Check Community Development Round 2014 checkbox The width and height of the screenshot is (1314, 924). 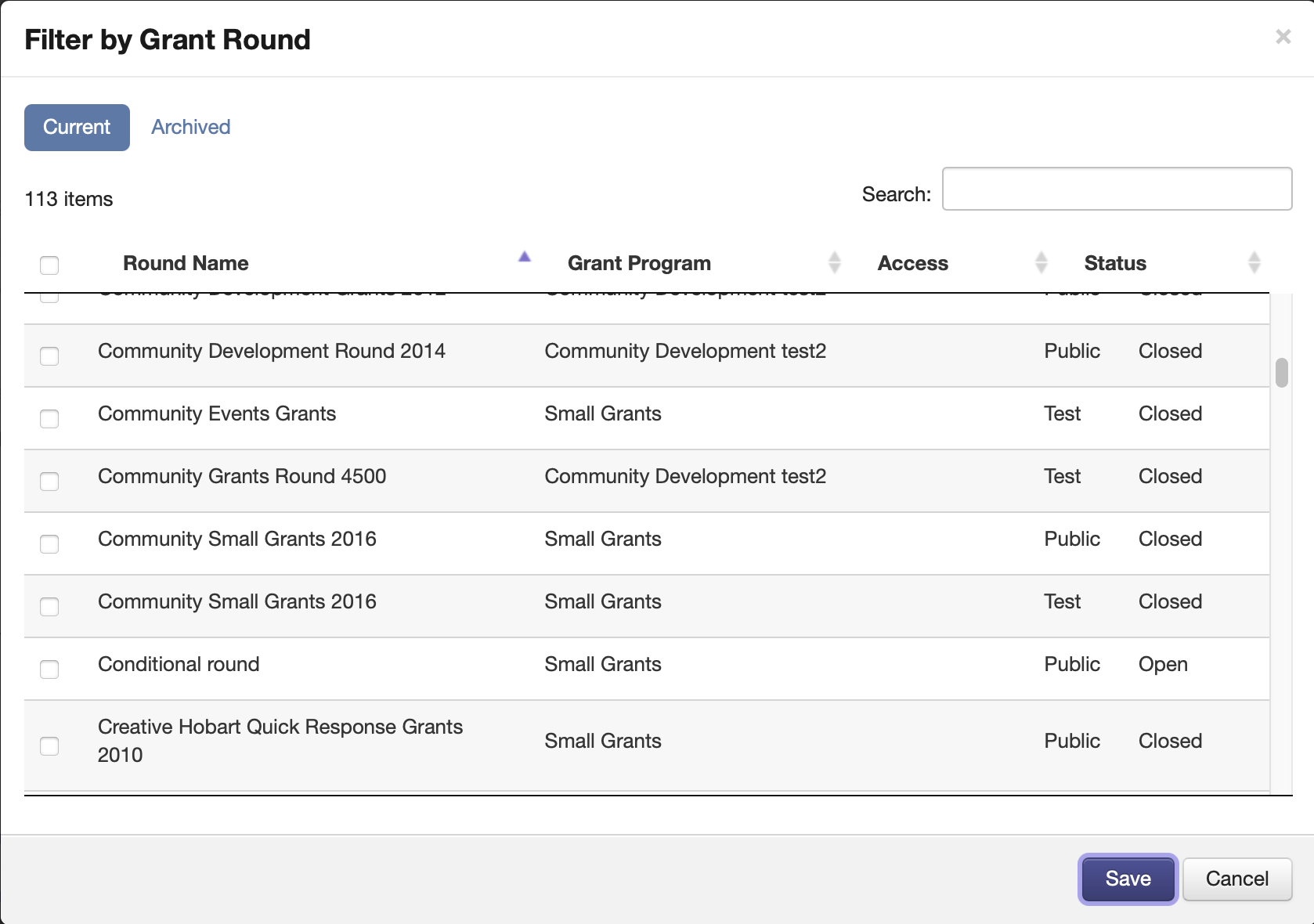[x=49, y=356]
